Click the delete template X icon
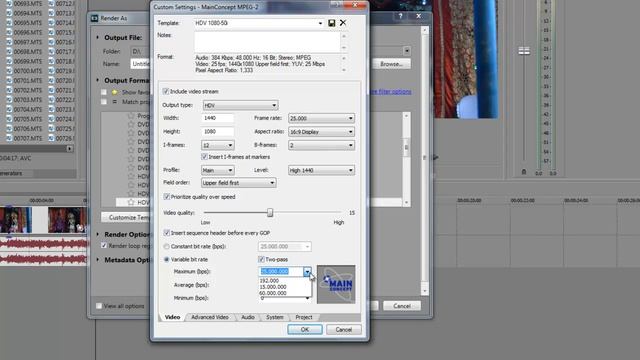640x360 pixels. pyautogui.click(x=343, y=23)
